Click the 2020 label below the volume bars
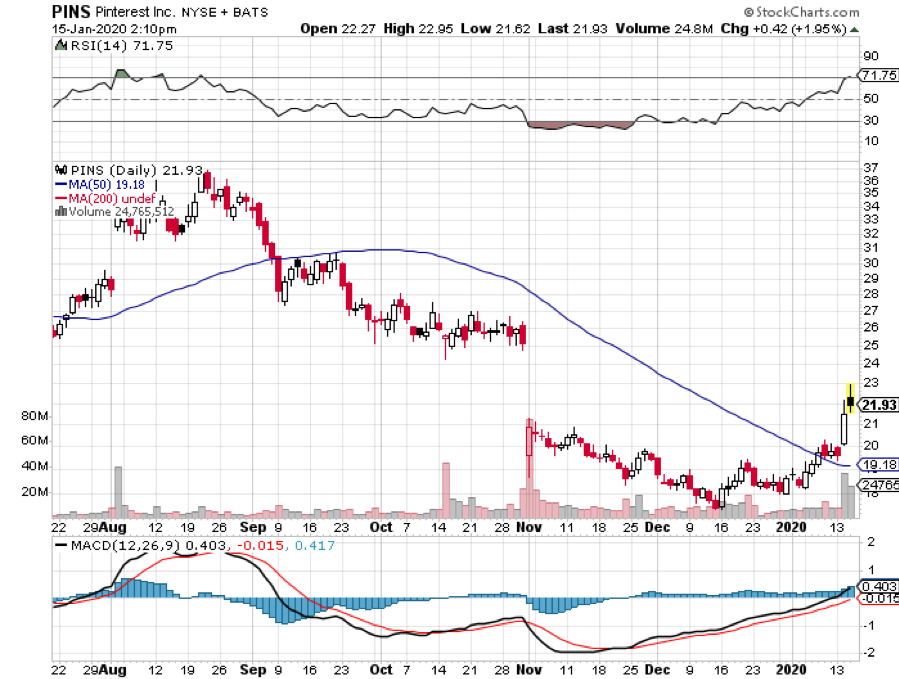The height and width of the screenshot is (679, 899). [791, 527]
